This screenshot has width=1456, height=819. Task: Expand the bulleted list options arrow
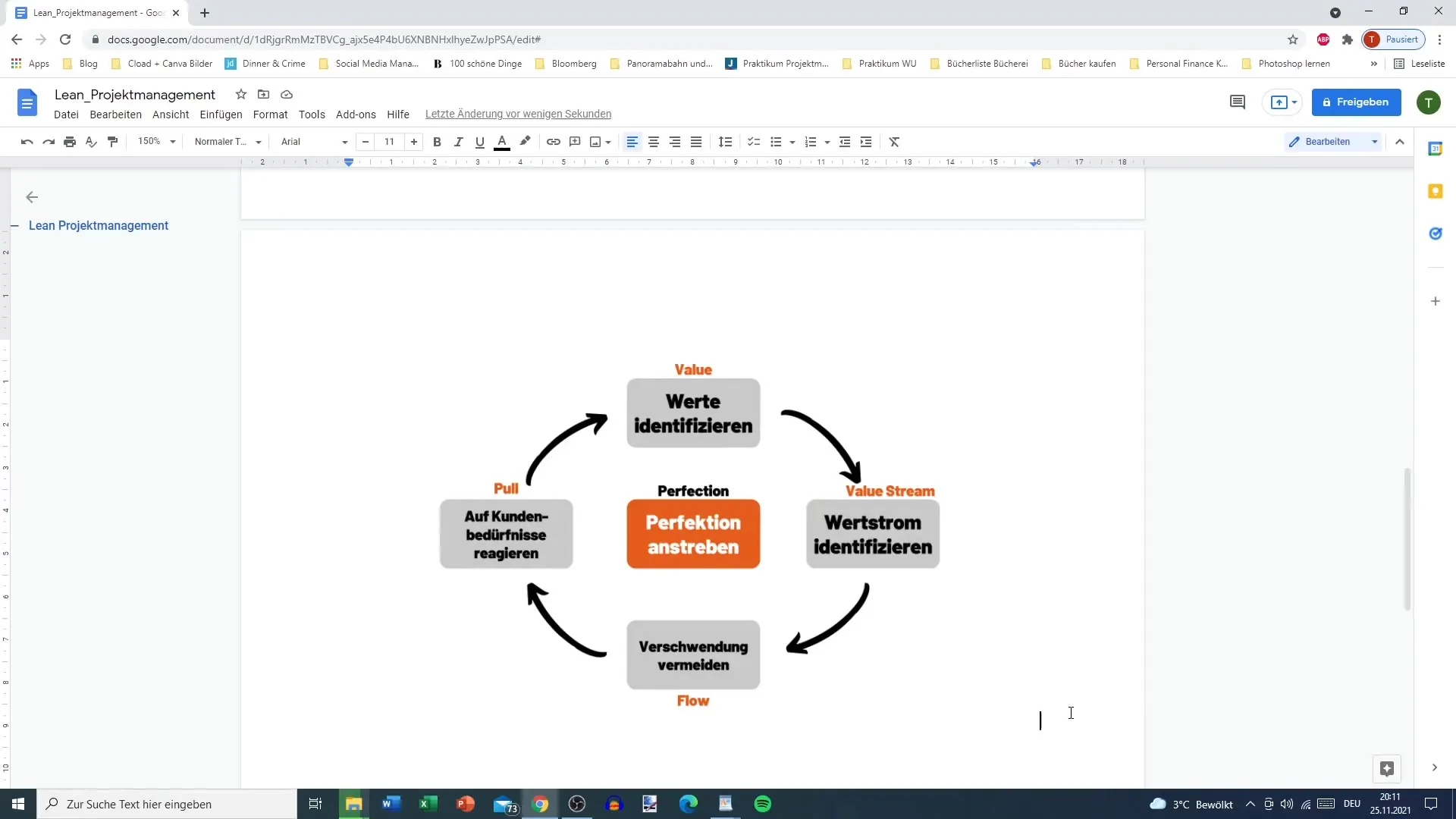[x=792, y=142]
